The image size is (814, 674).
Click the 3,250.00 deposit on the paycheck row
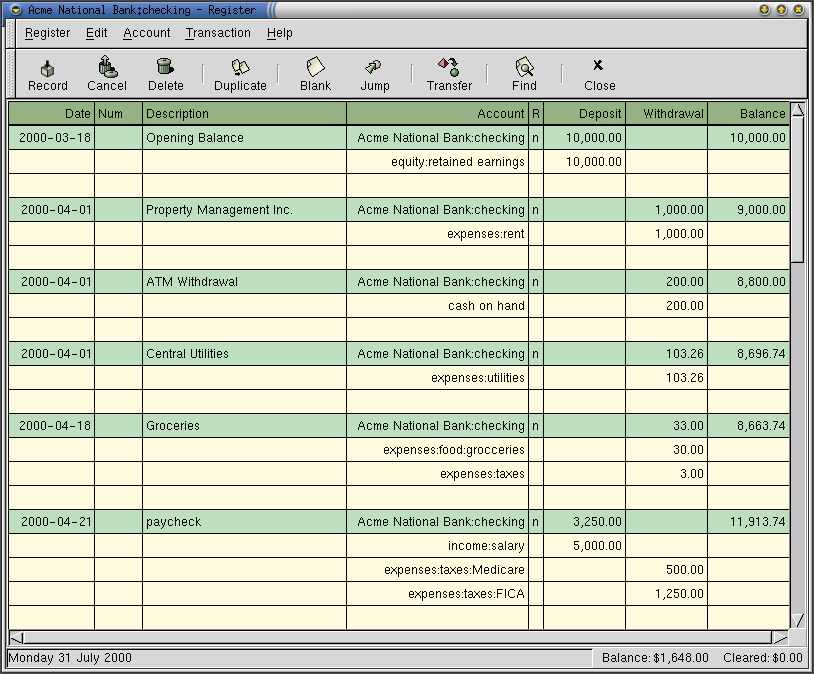point(584,522)
